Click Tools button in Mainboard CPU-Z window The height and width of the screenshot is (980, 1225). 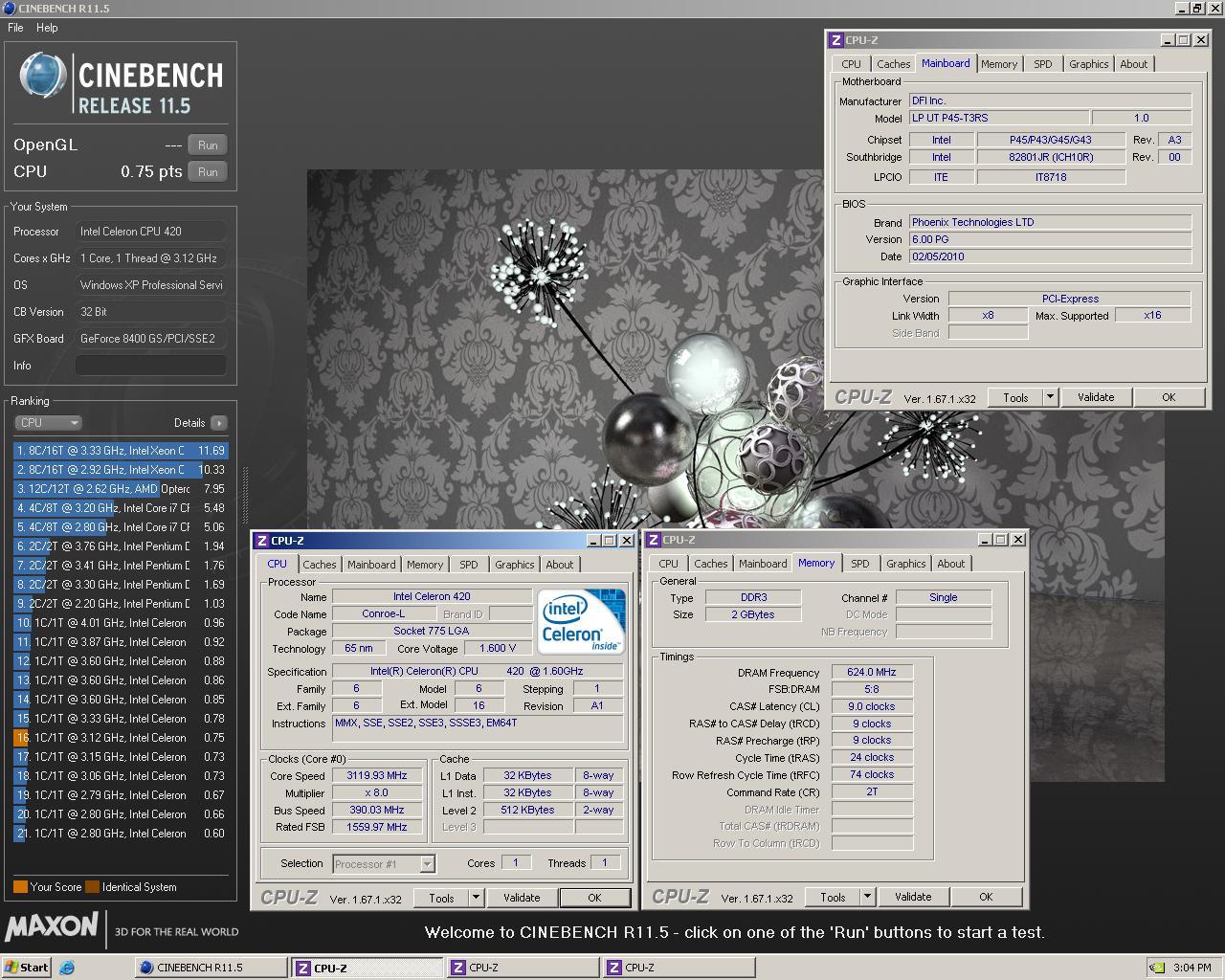(1015, 397)
